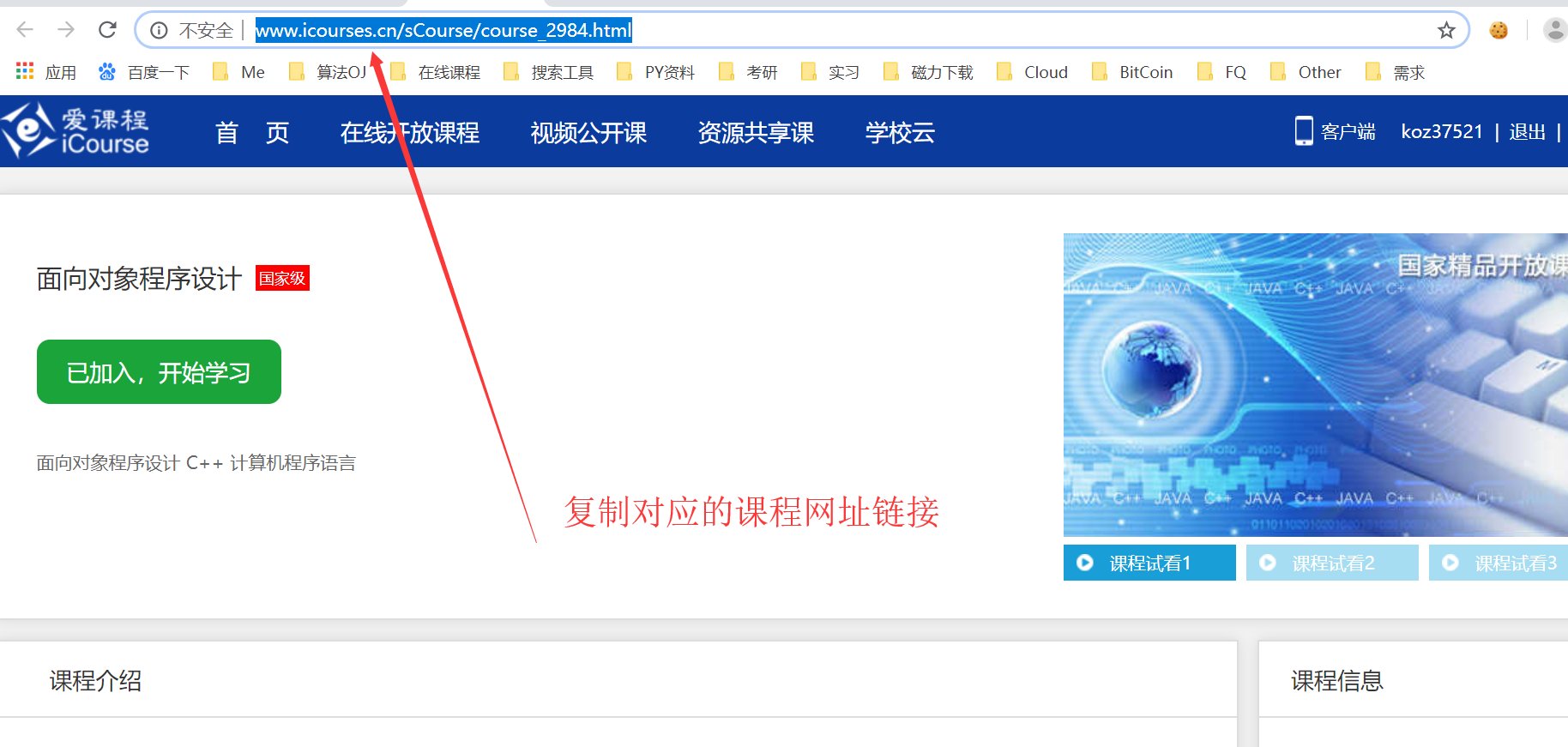Open the BitCoin bookmark folder

pos(1132,72)
